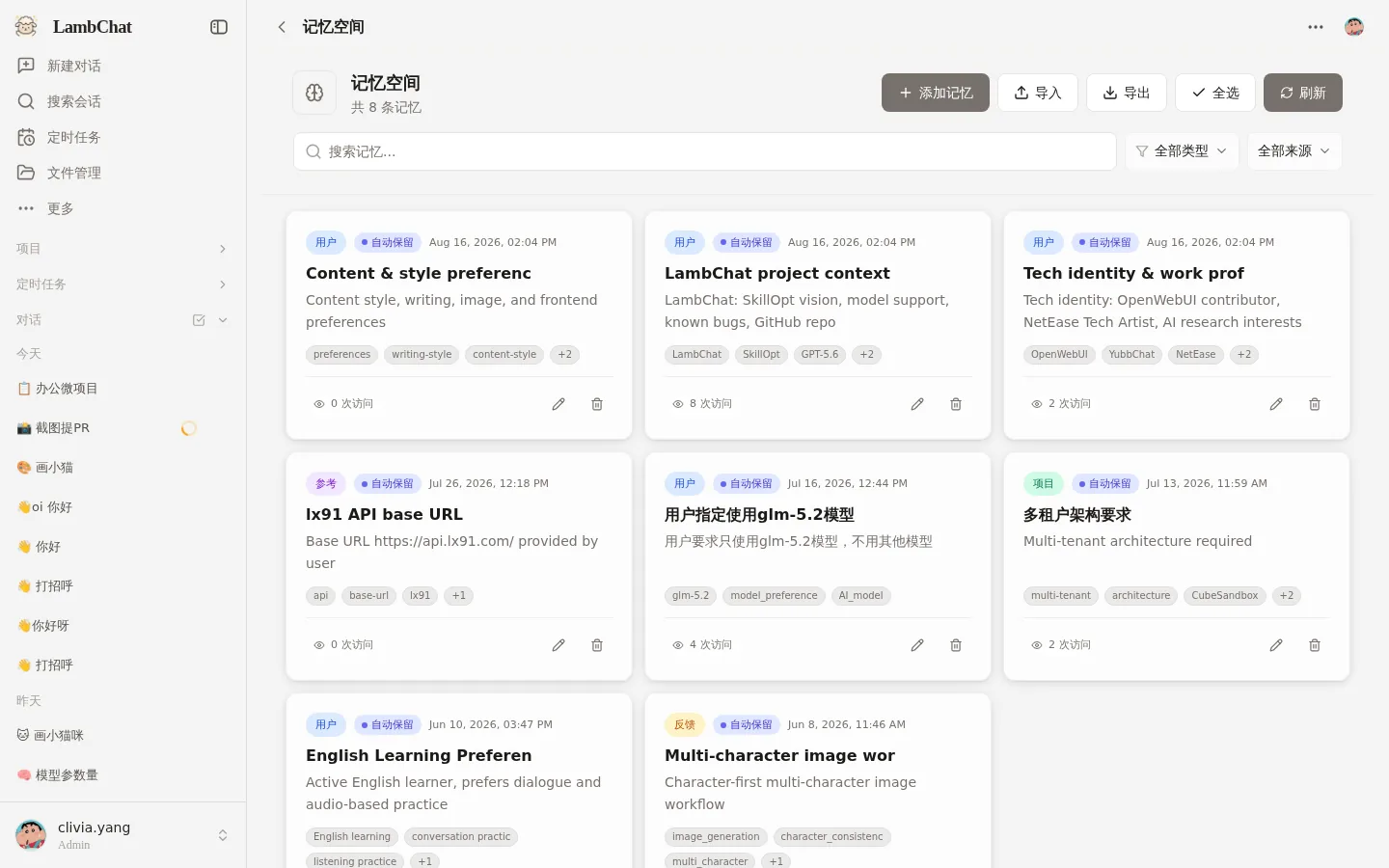The width and height of the screenshot is (1389, 868).
Task: Click the brain icon beside 记忆空间 heading
Action: (x=314, y=93)
